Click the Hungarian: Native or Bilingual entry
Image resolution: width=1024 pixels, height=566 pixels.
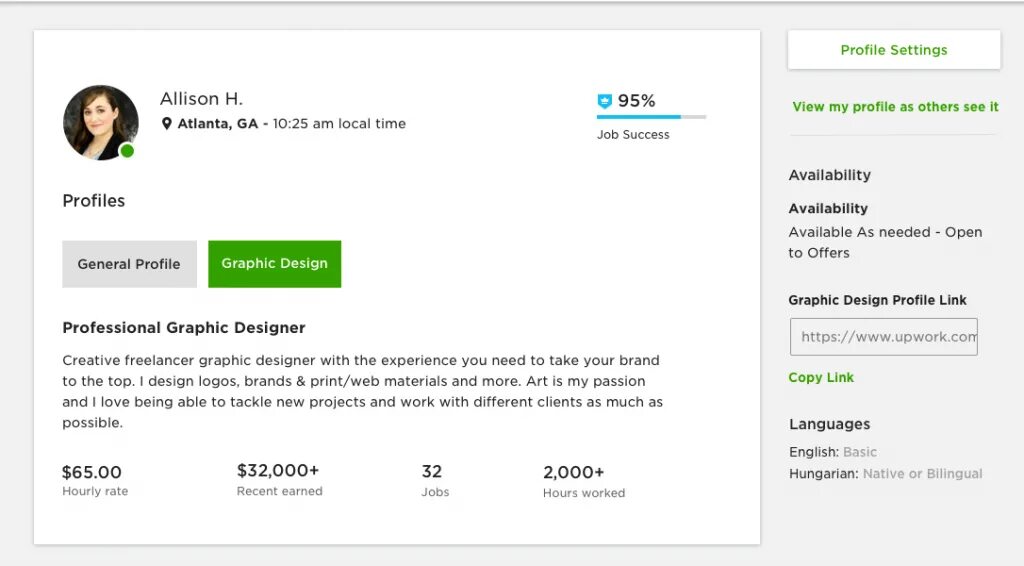(885, 473)
